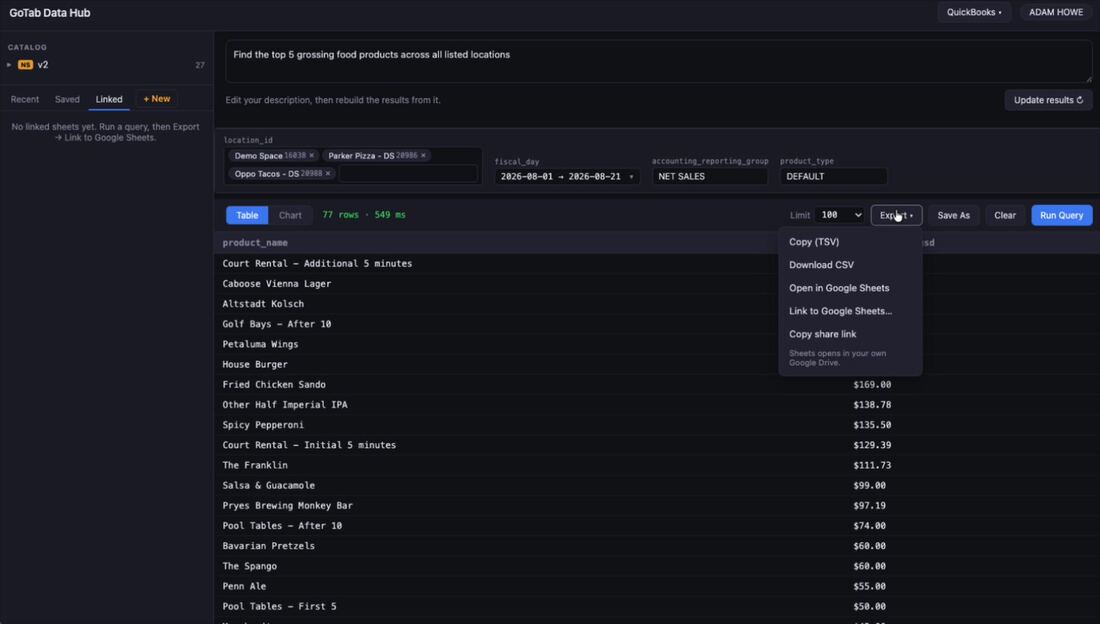Select the Pryes Brewing Monkey Bar row
Screen dimensions: 1100x624
click(657, 505)
